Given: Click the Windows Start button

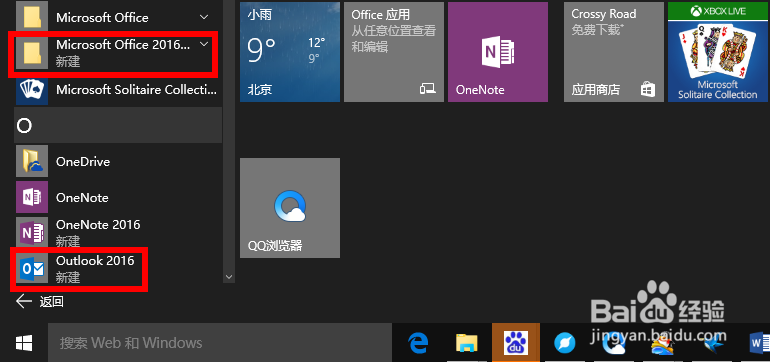Looking at the screenshot, I should point(24,342).
